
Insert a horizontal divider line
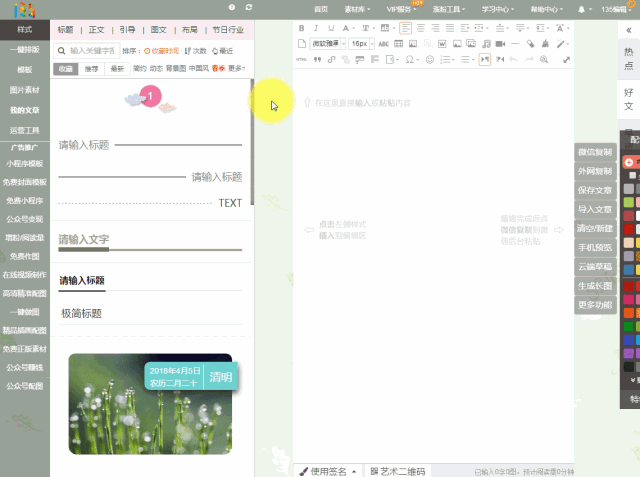click(515, 44)
